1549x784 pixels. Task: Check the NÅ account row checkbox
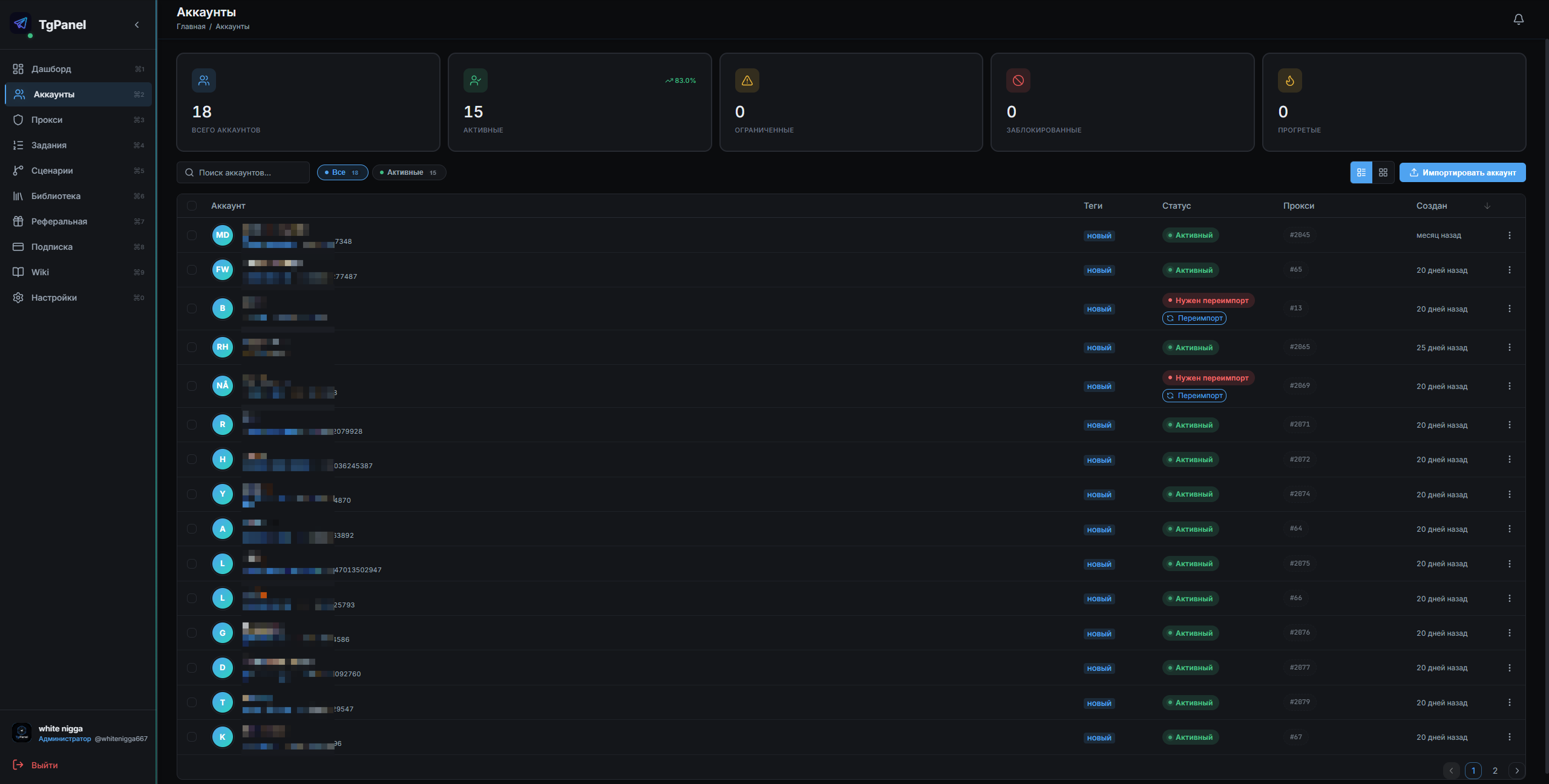point(192,386)
